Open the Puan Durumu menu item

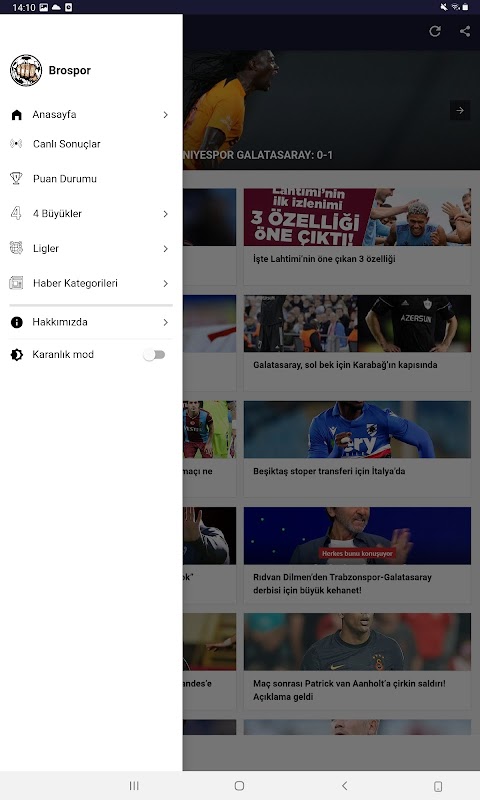coord(91,179)
